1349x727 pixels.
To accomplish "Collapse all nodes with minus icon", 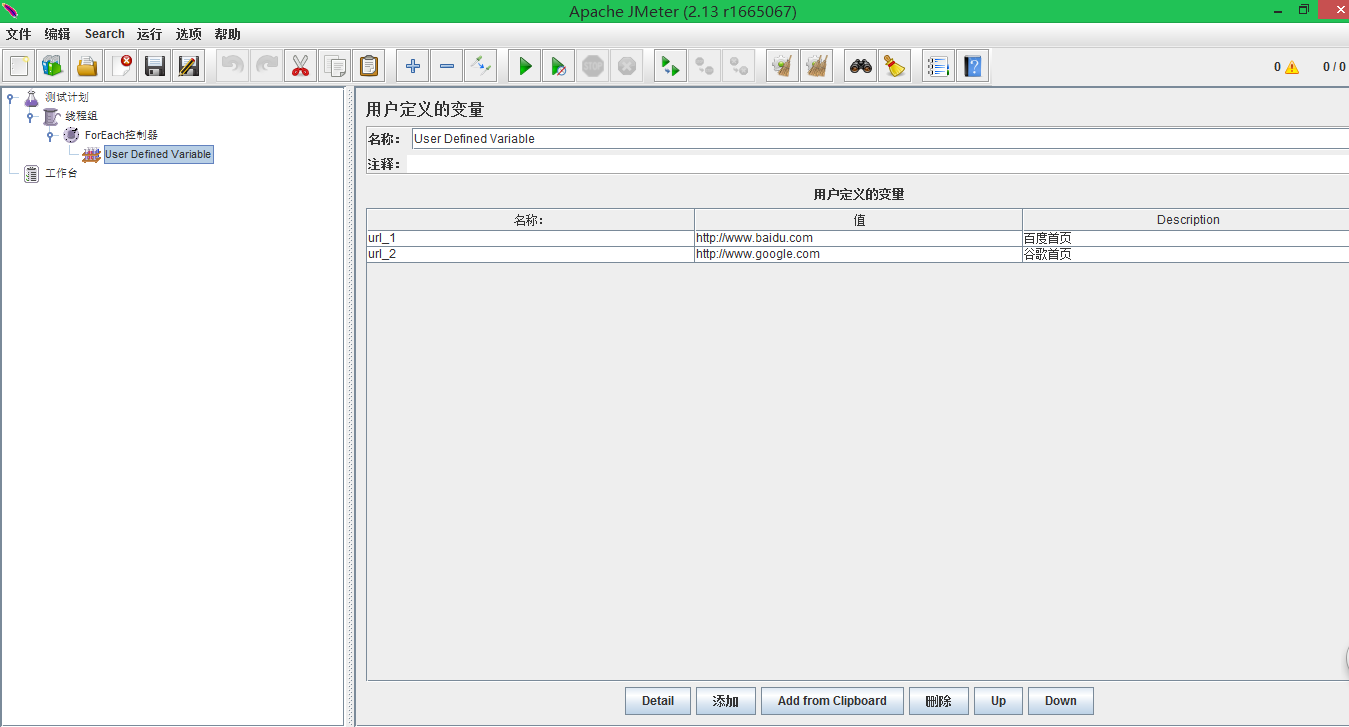I will point(447,67).
